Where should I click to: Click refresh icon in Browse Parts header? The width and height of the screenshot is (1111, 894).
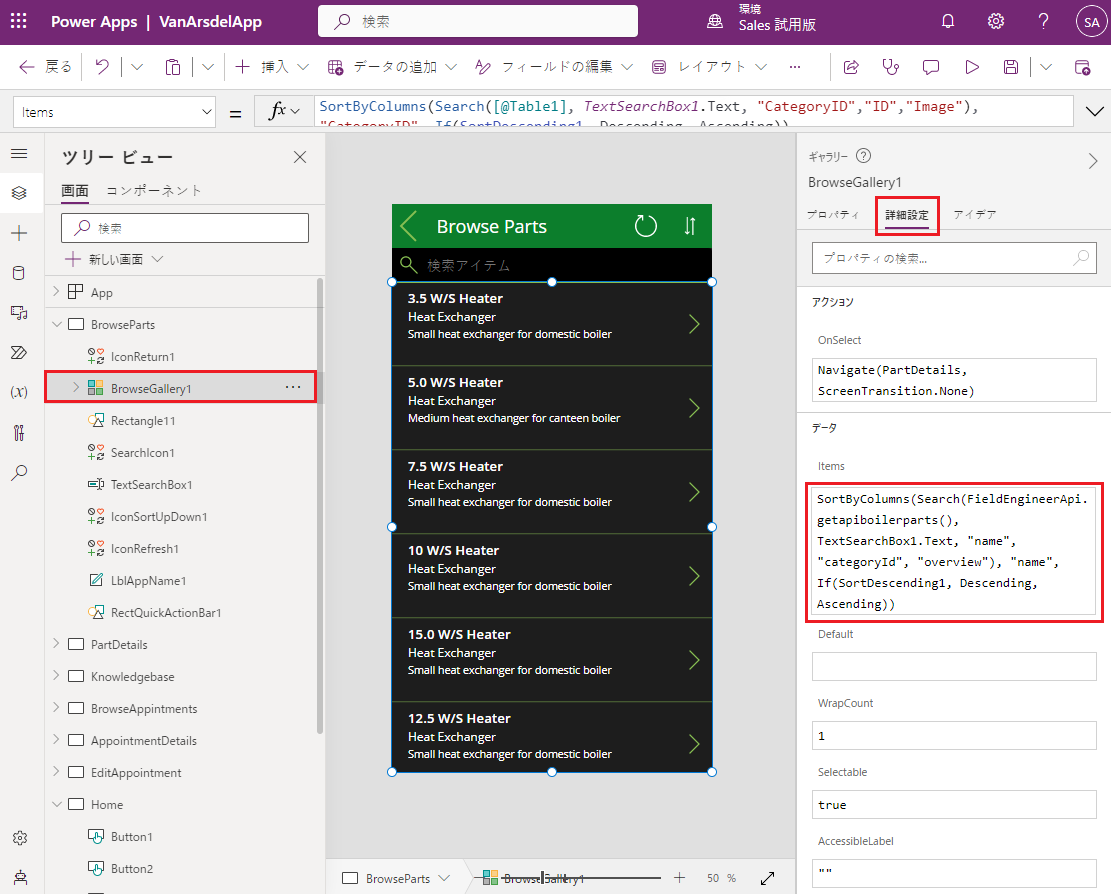(645, 226)
